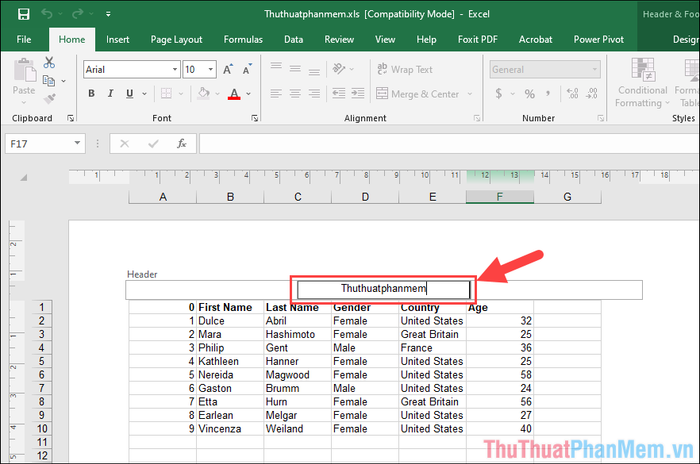Click the Paste button
This screenshot has width=700, height=464.
point(22,80)
